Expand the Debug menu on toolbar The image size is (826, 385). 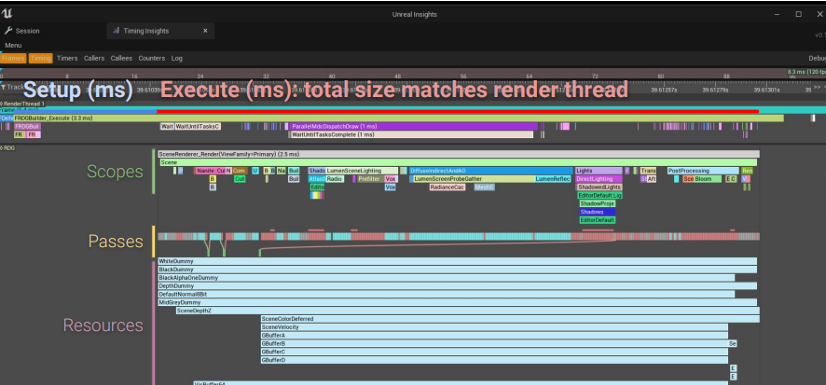click(817, 58)
